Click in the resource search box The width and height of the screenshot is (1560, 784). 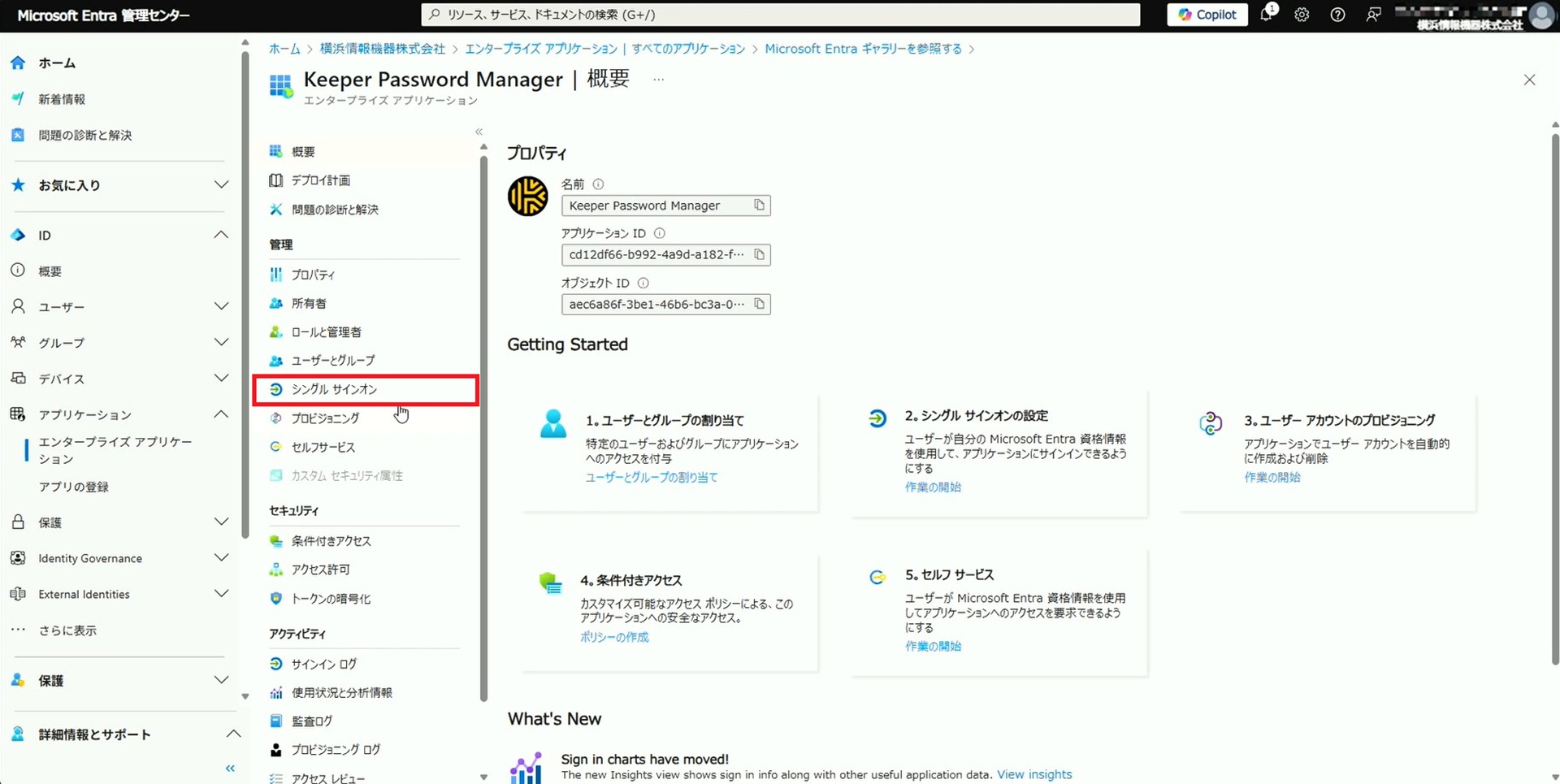click(x=780, y=15)
